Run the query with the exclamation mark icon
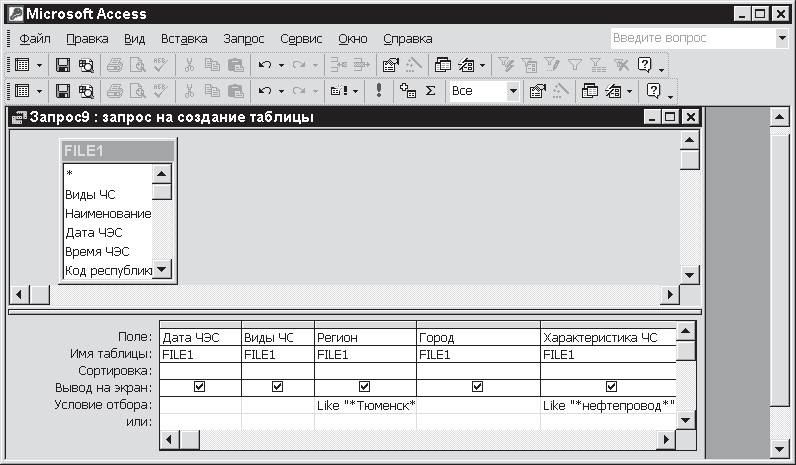The height and width of the screenshot is (465, 796). 379,91
